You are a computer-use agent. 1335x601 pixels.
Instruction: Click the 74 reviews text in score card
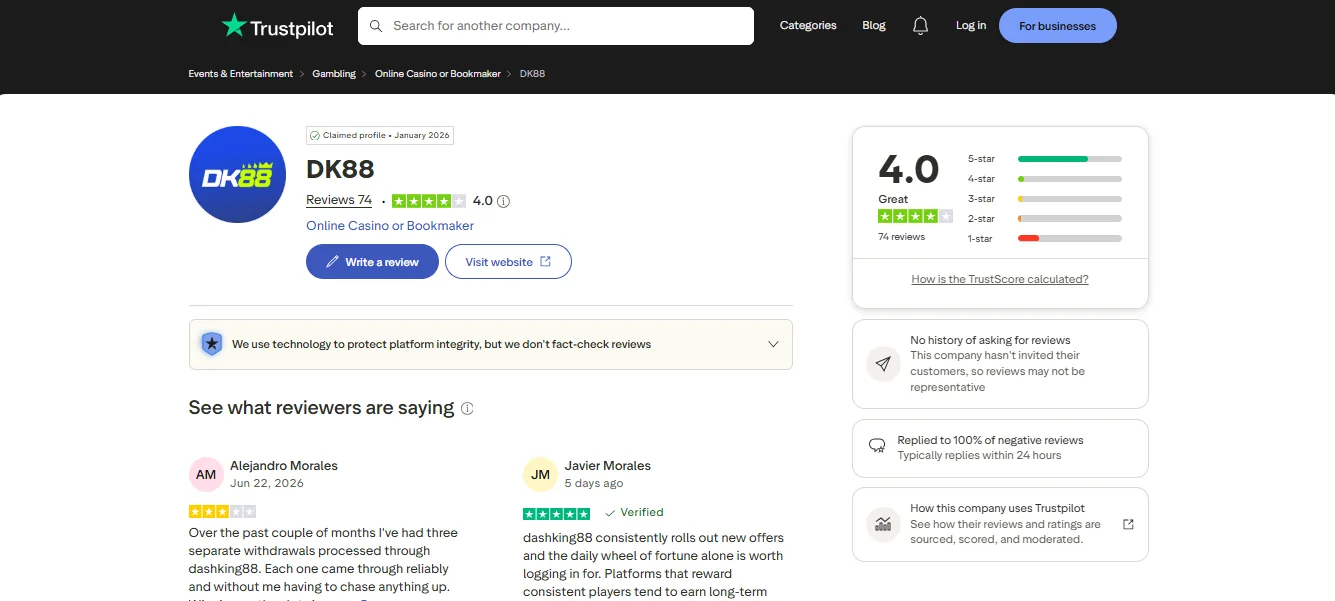(x=902, y=237)
